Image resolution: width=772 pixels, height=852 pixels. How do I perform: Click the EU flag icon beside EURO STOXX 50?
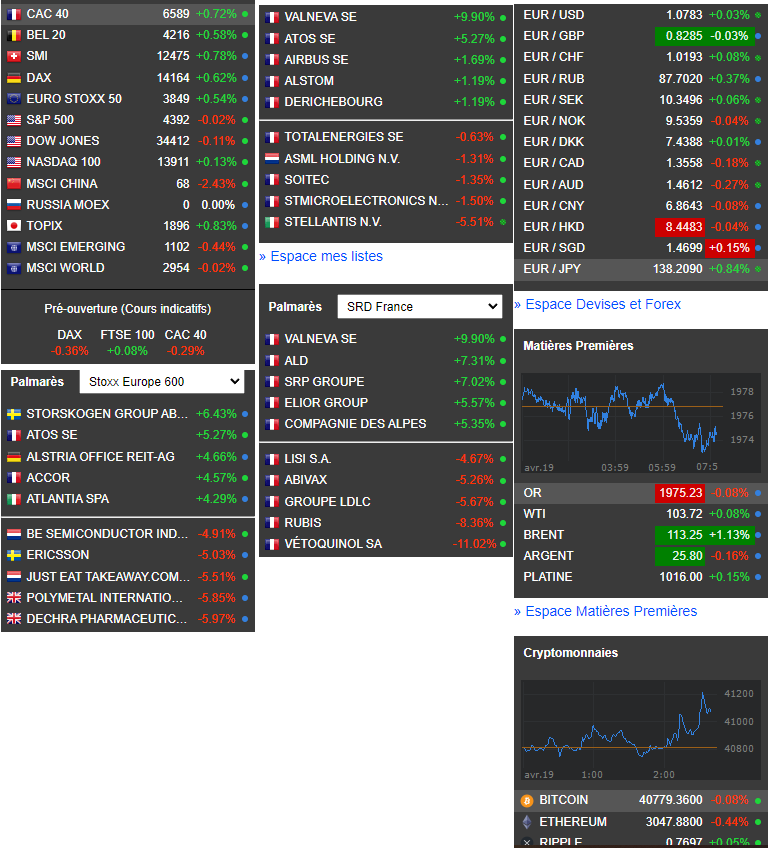tap(14, 99)
